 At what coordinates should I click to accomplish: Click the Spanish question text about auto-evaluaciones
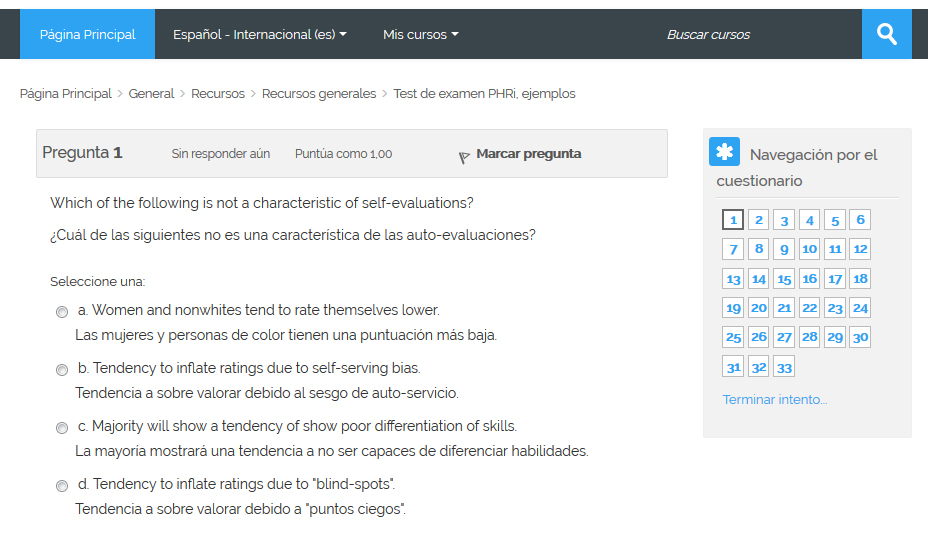[x=293, y=235]
